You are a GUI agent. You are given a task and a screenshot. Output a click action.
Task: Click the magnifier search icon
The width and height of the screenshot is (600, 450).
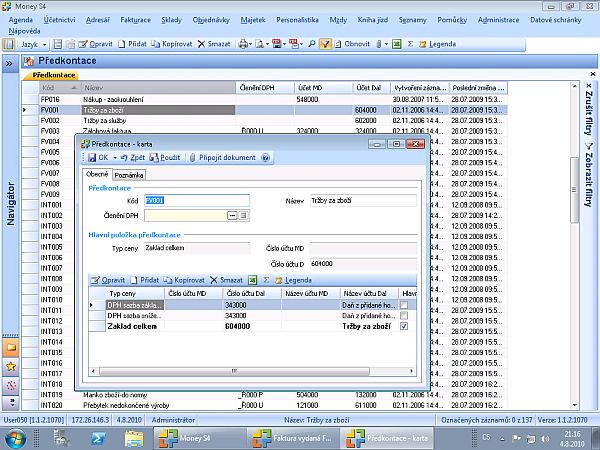coord(312,44)
